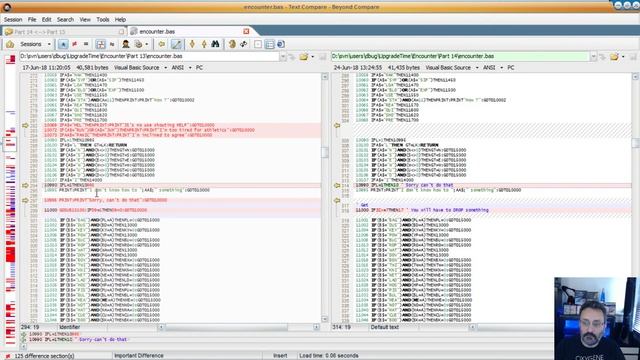Screen dimensions: 640x360
Task: Toggle the details layout icon
Action: [270, 44]
